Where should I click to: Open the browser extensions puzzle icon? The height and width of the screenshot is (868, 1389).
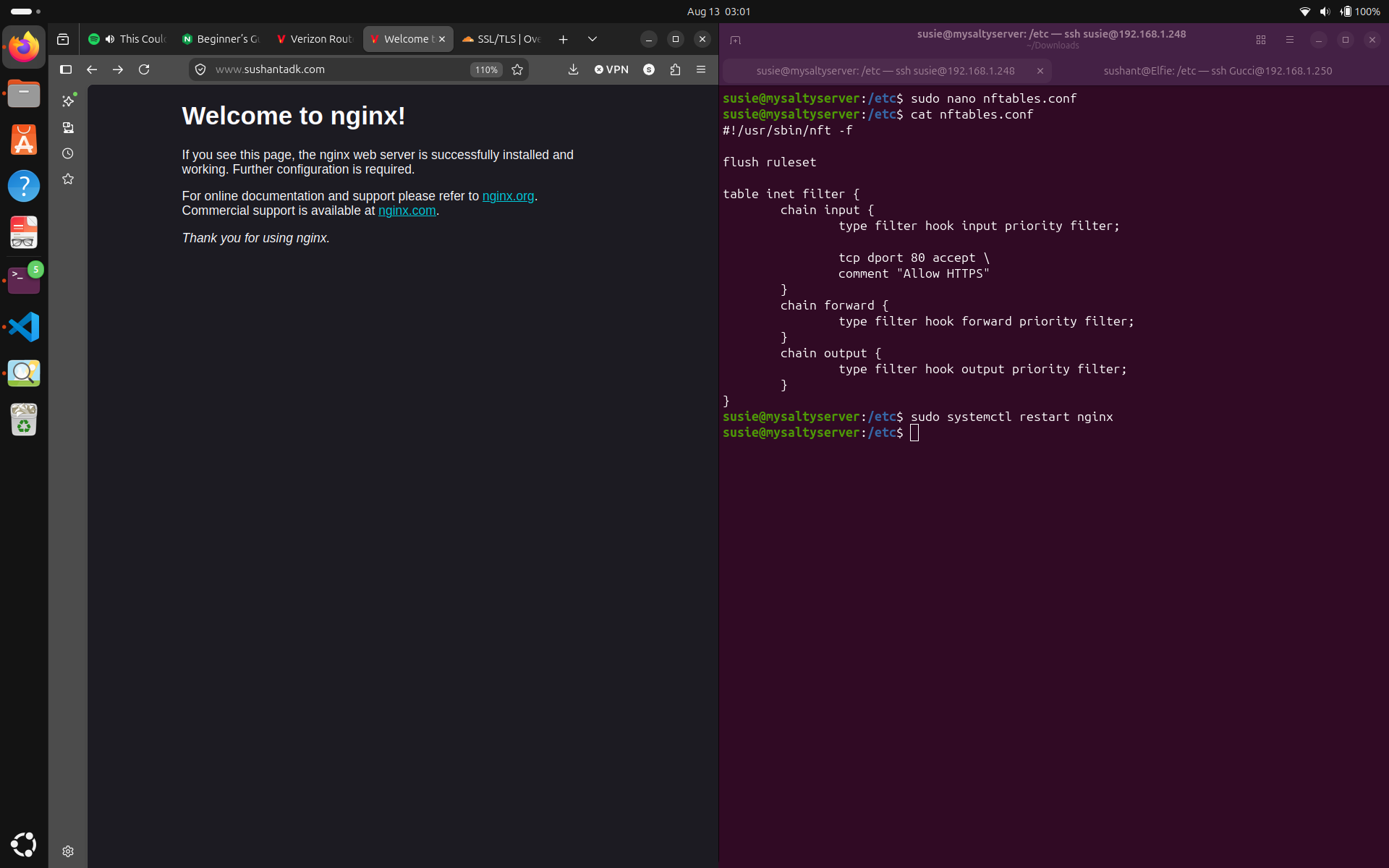[x=675, y=69]
